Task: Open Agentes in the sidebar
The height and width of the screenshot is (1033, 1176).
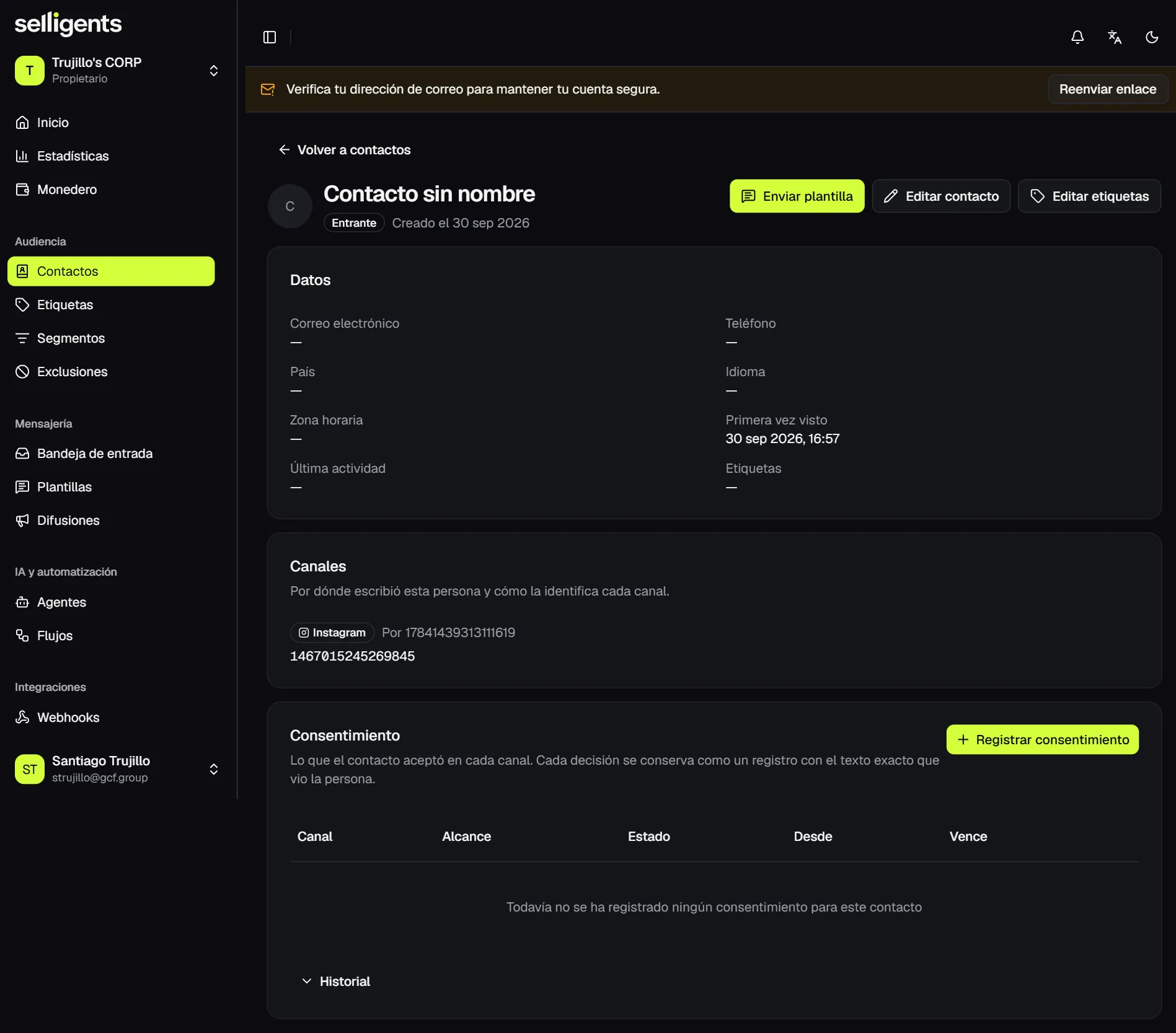Action: click(112, 602)
